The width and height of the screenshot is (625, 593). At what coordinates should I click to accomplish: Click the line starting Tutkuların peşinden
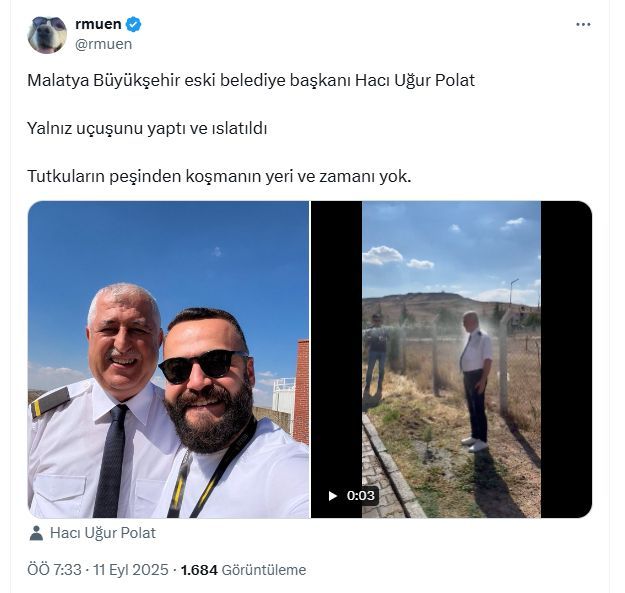pyautogui.click(x=219, y=176)
